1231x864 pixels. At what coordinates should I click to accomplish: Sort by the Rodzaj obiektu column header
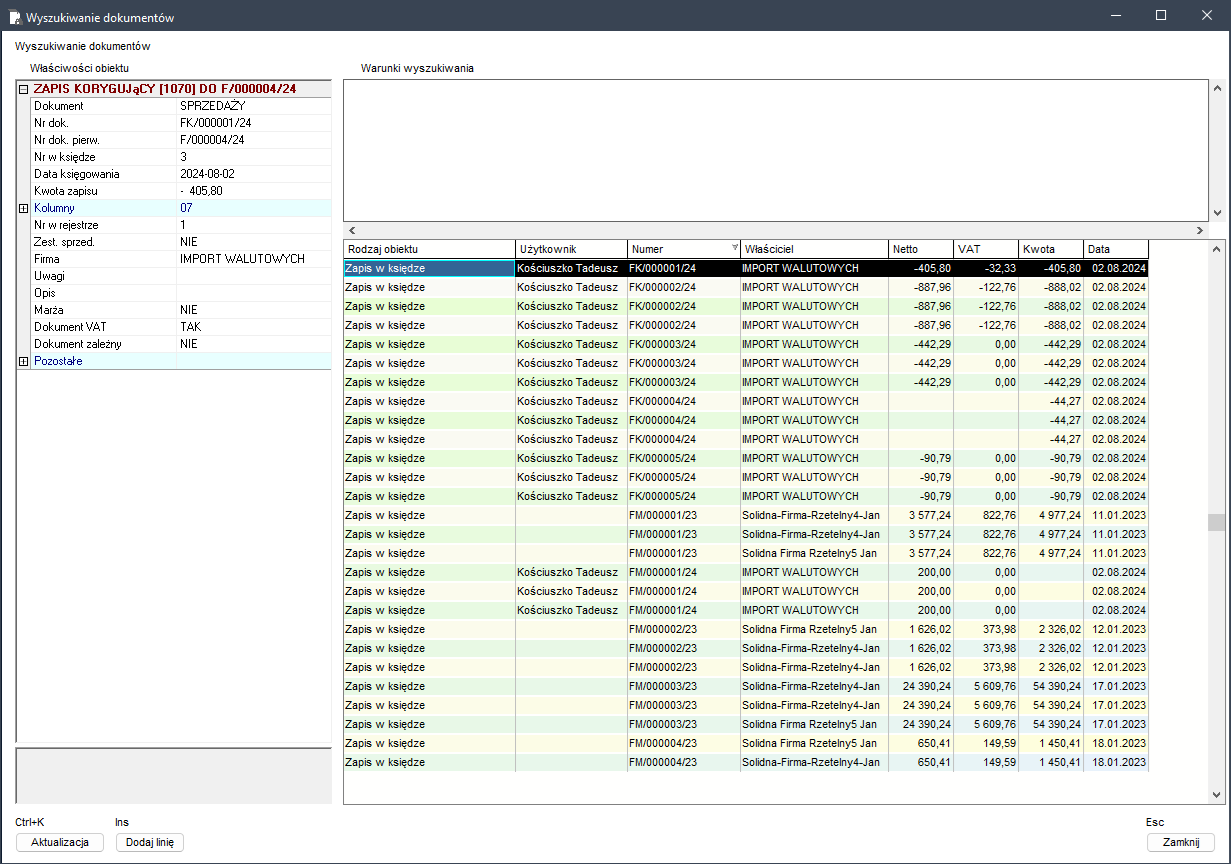pos(429,249)
